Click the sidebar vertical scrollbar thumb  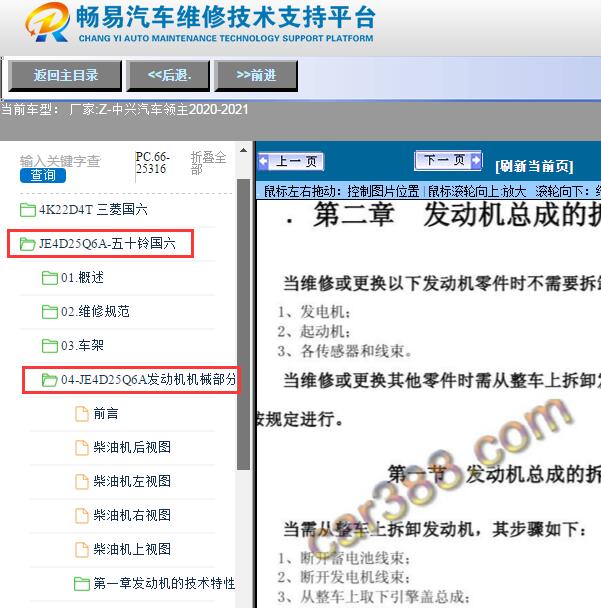[x=243, y=325]
